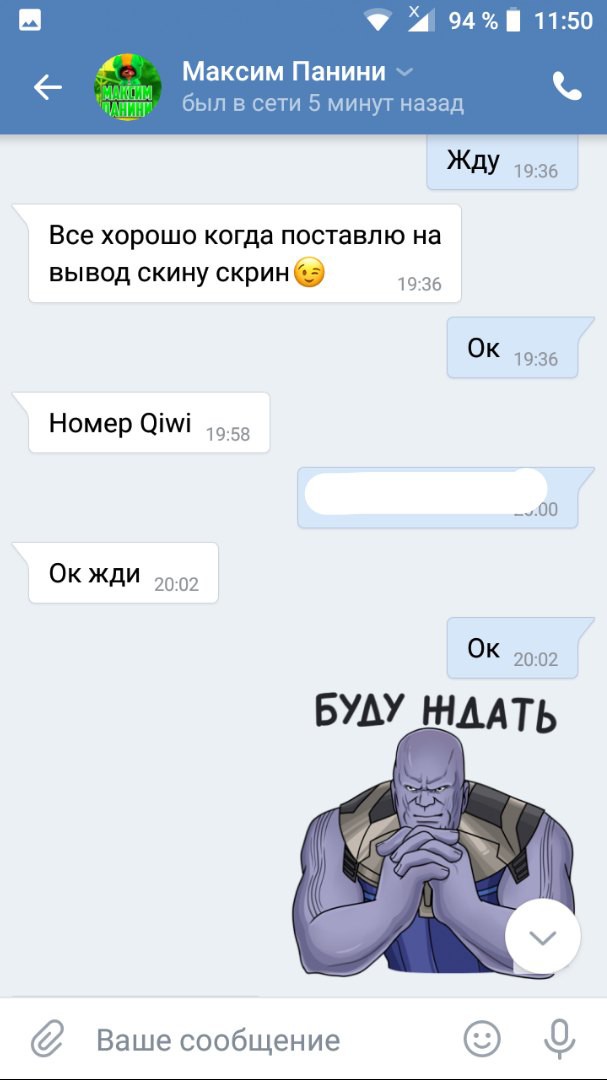Select the "Ок жди" message bubble
The height and width of the screenshot is (1080, 607).
point(123,573)
